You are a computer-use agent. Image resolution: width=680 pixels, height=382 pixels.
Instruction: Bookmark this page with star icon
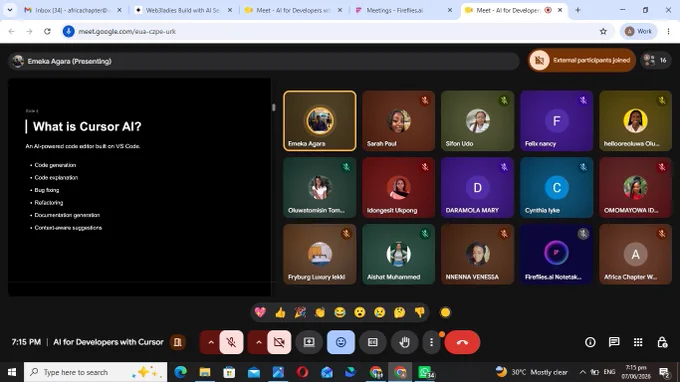point(603,31)
